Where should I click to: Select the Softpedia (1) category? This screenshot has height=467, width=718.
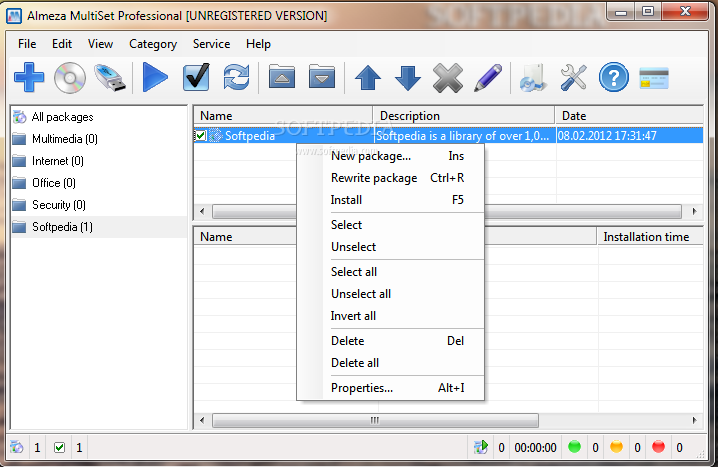pos(62,227)
